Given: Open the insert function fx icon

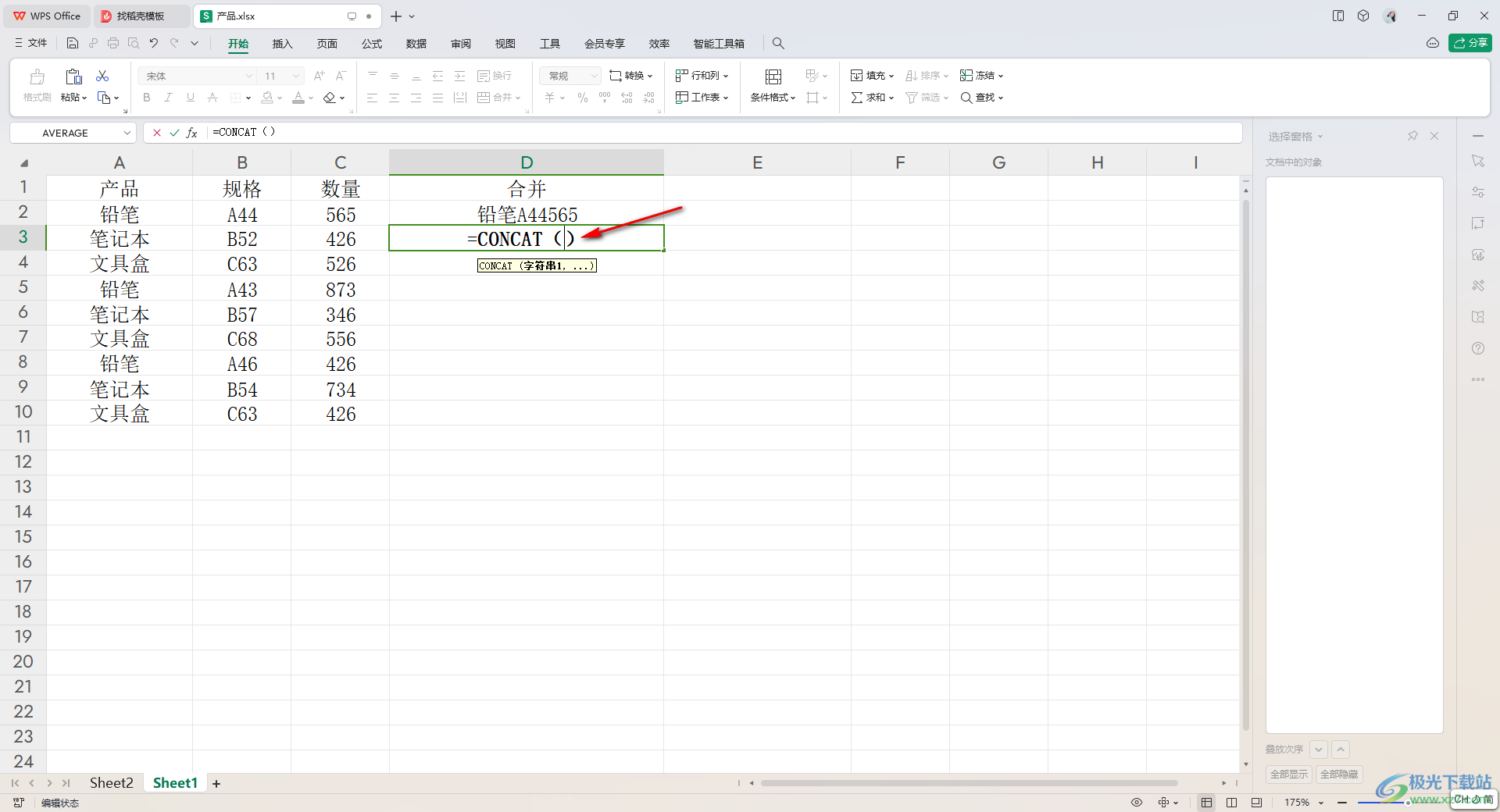Looking at the screenshot, I should pos(192,133).
